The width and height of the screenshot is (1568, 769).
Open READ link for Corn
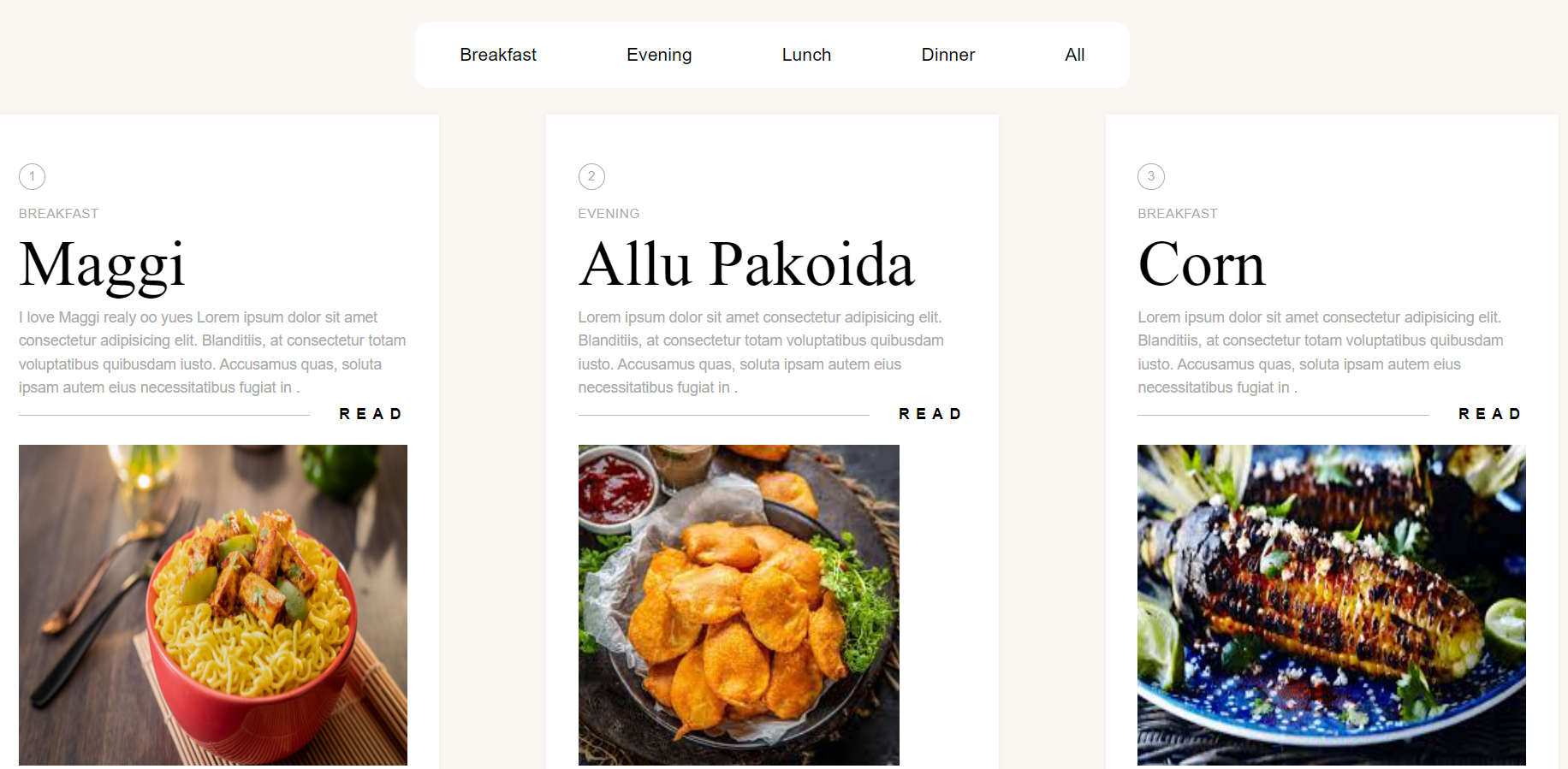click(1491, 414)
